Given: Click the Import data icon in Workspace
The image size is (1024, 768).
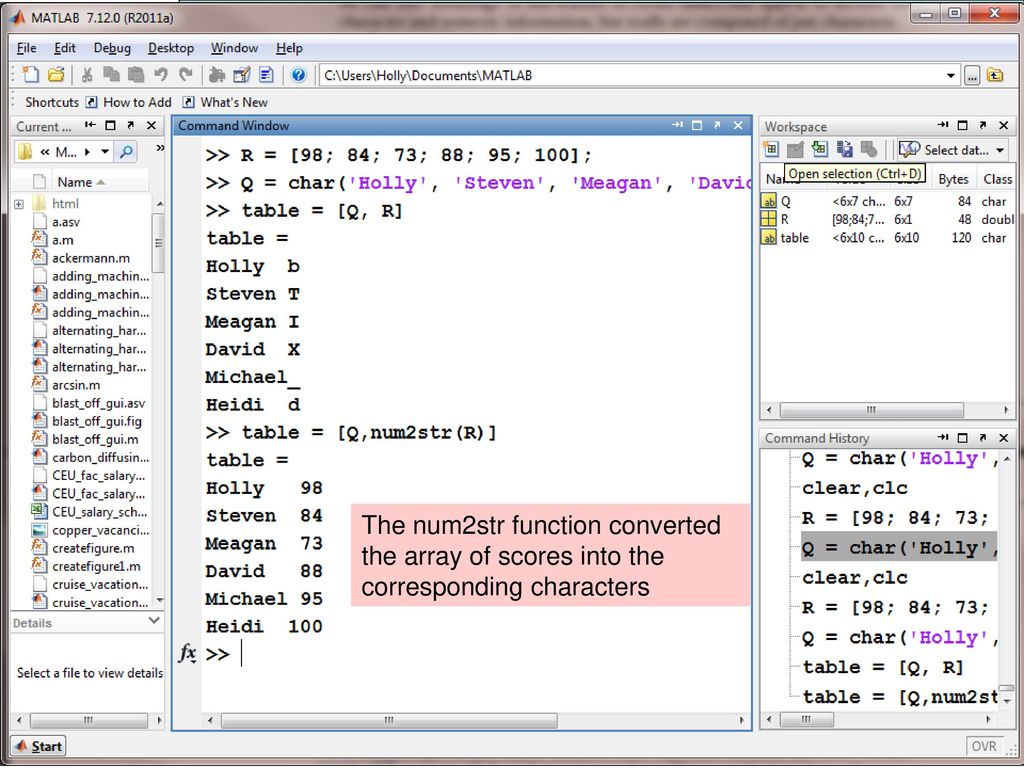Looking at the screenshot, I should (820, 150).
